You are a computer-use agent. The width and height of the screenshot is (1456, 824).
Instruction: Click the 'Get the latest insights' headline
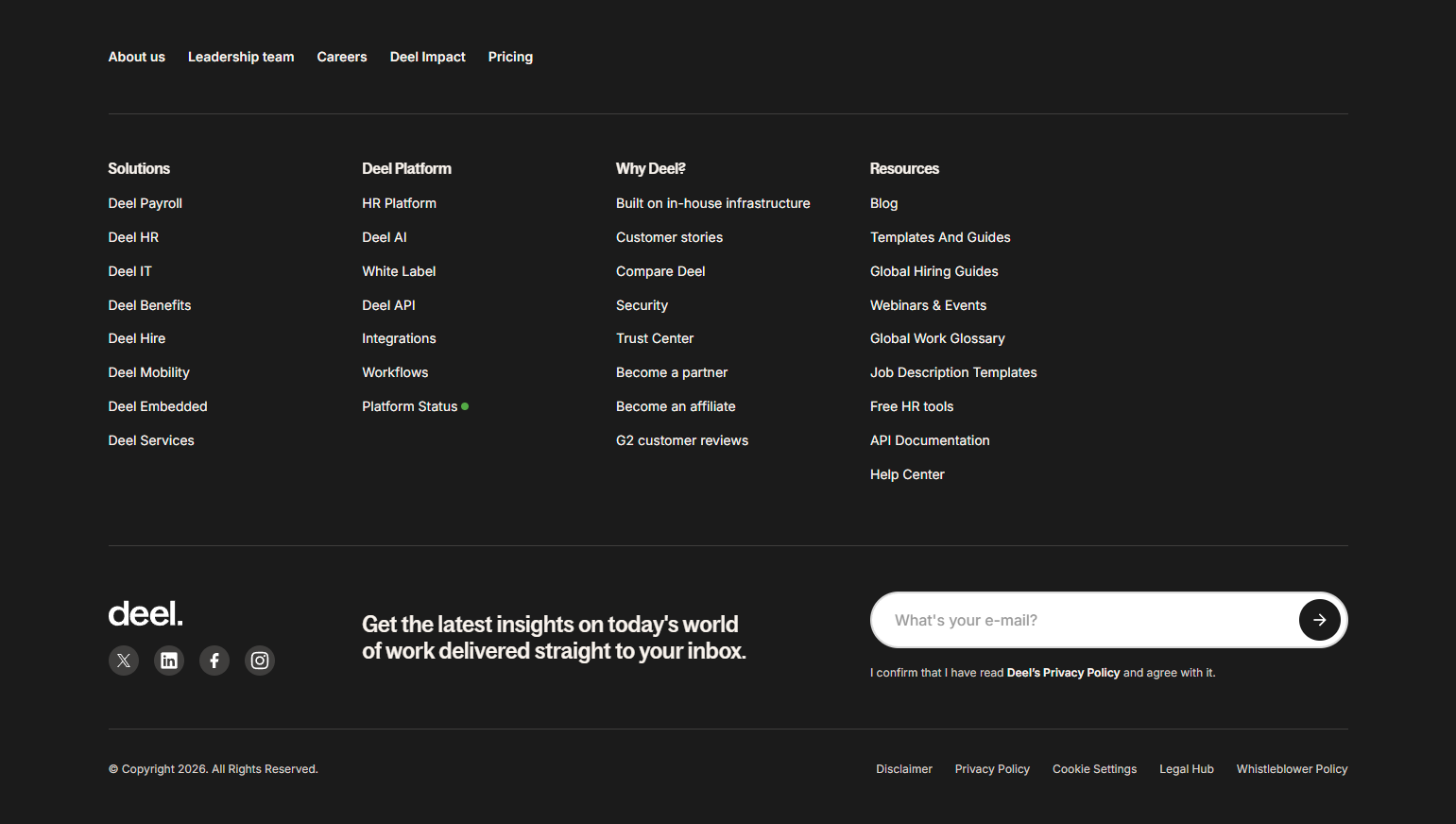pyautogui.click(x=554, y=638)
